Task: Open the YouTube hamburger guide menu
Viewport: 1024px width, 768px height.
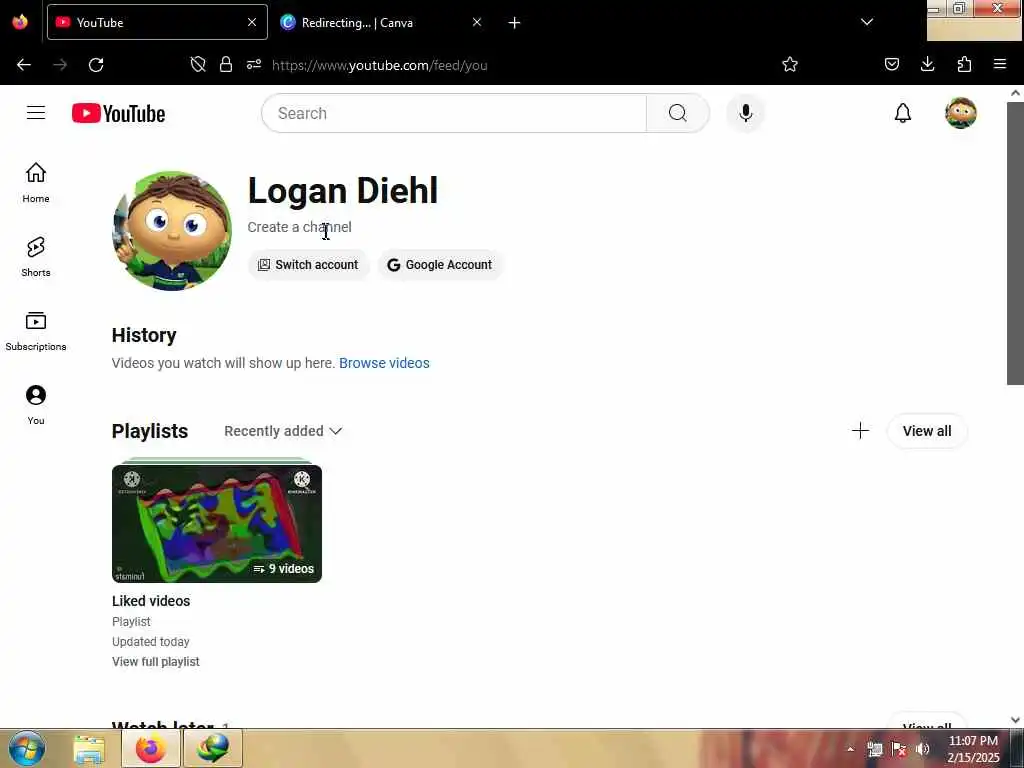Action: (36, 113)
